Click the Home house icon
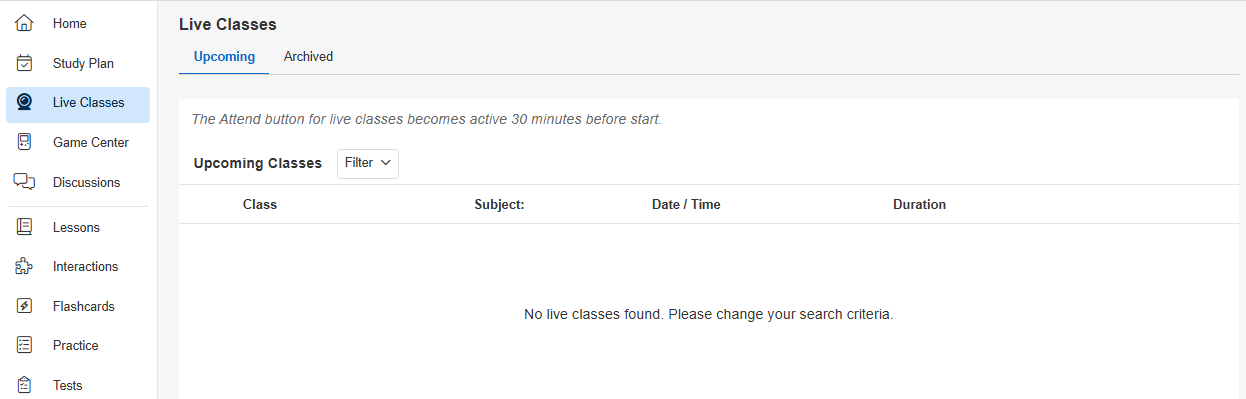Viewport: 1246px width, 399px height. (x=25, y=23)
